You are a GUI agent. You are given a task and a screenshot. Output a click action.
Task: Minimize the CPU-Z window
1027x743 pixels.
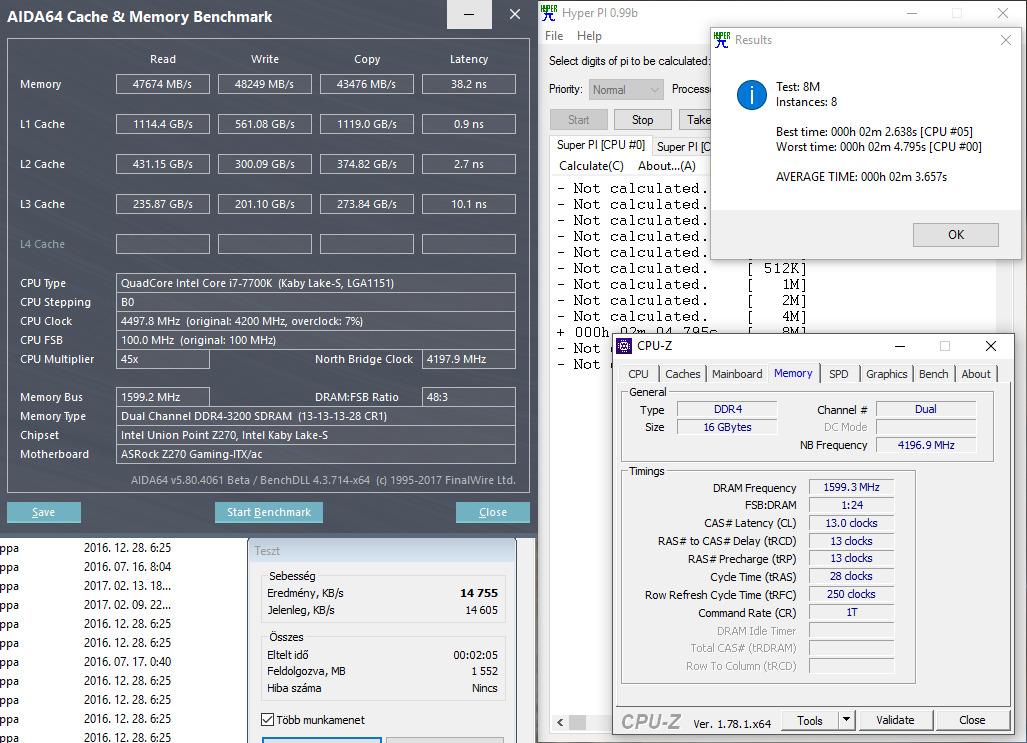click(x=900, y=346)
